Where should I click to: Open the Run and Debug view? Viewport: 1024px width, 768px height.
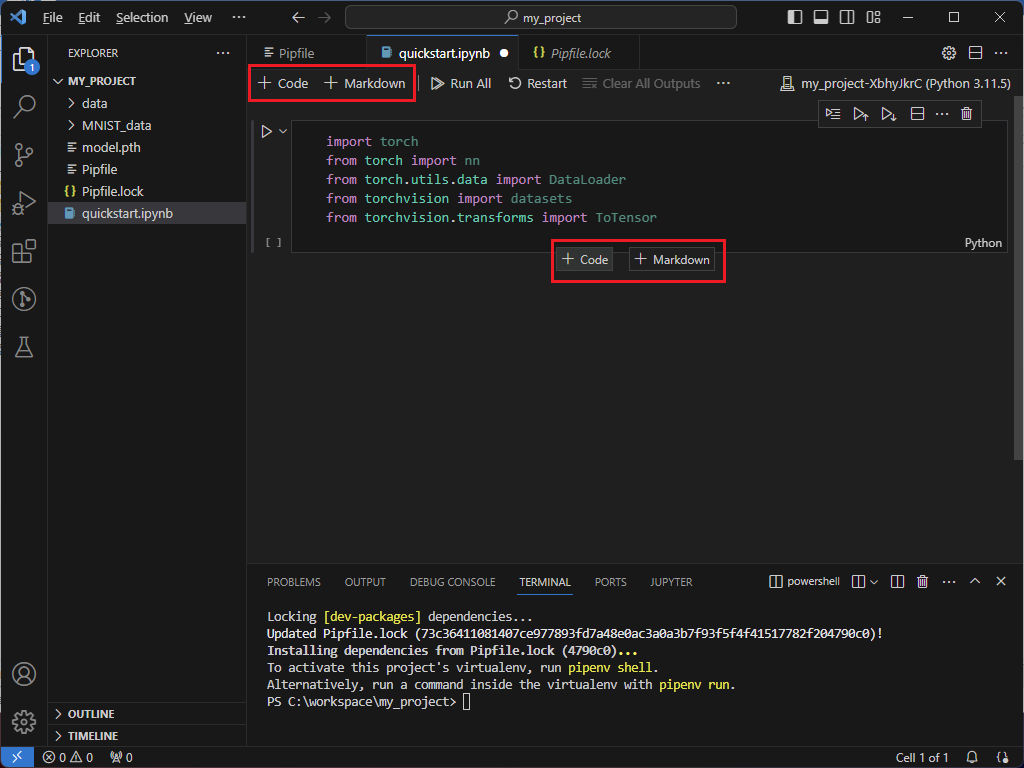(24, 203)
